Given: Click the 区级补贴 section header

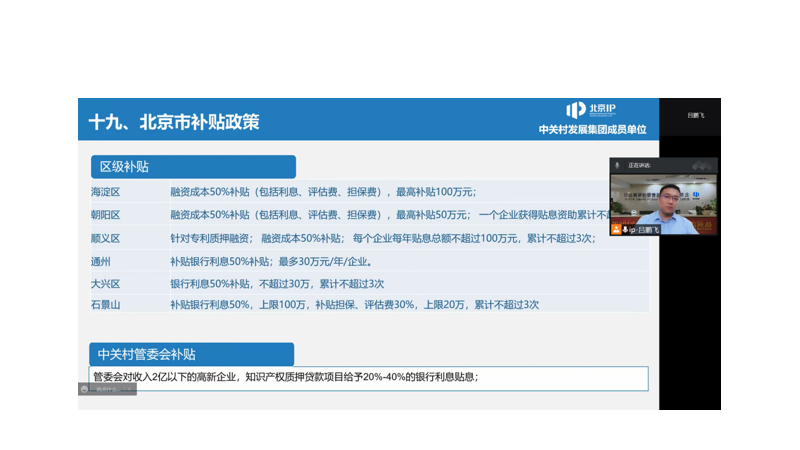Looking at the screenshot, I should click(193, 167).
